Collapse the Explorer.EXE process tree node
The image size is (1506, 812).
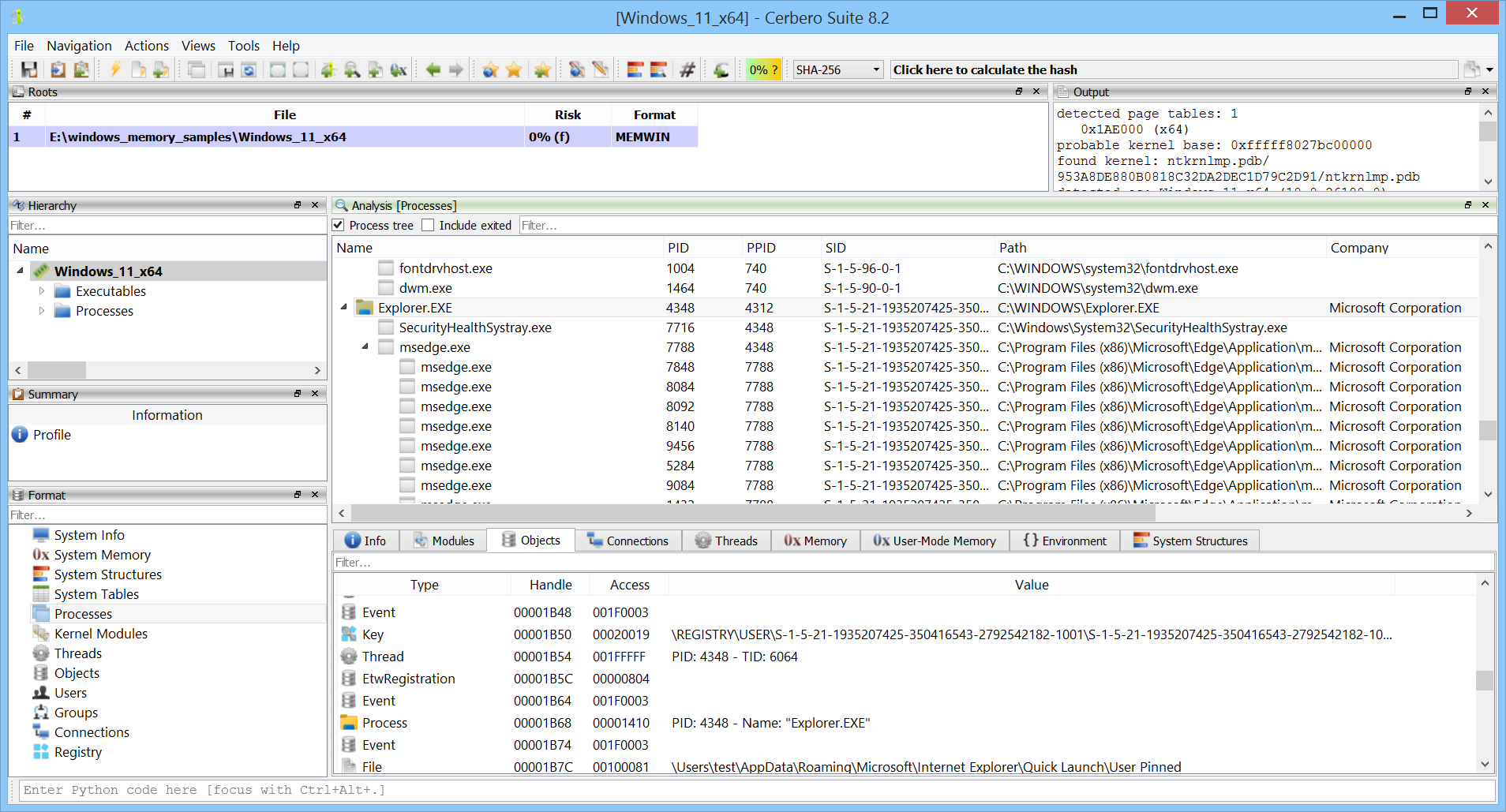[x=343, y=308]
